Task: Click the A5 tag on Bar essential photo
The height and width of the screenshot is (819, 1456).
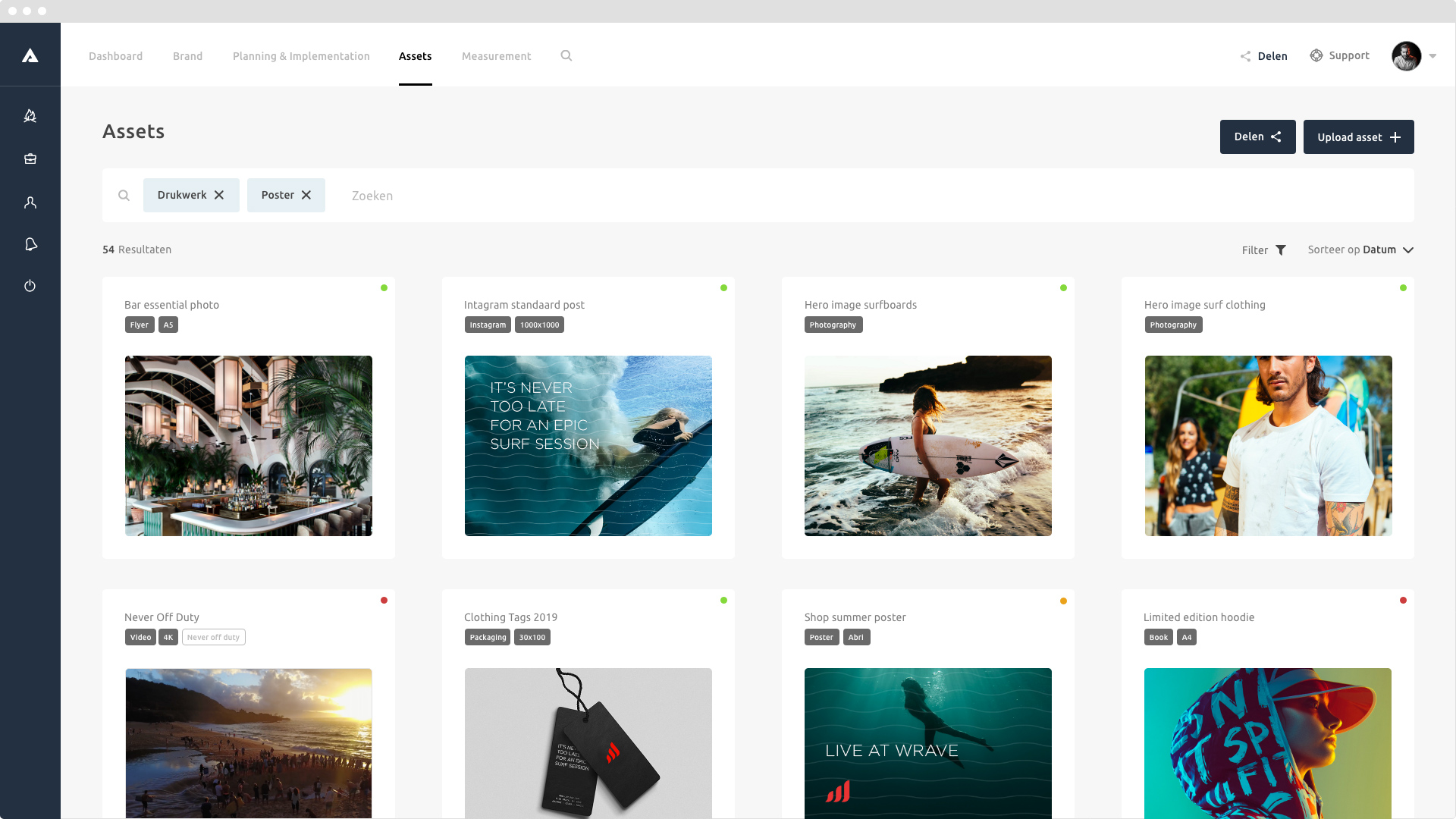Action: point(168,325)
